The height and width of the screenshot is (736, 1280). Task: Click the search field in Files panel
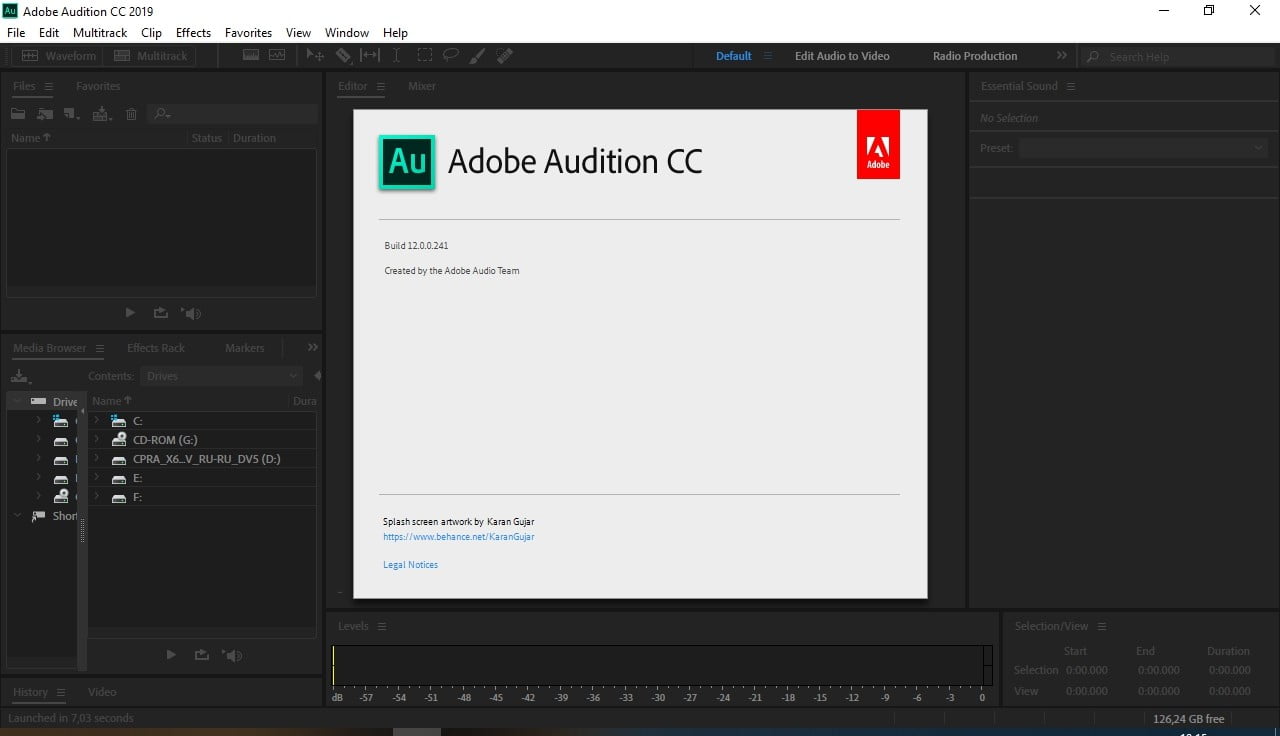(x=233, y=114)
